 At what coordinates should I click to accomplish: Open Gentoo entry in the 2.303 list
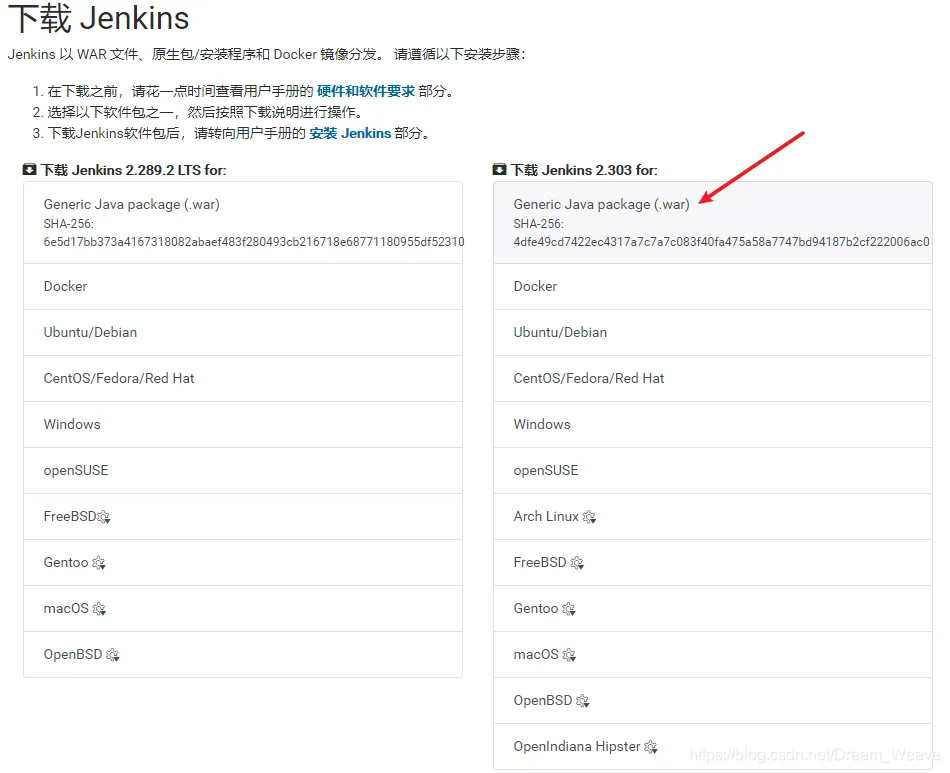[x=713, y=609]
